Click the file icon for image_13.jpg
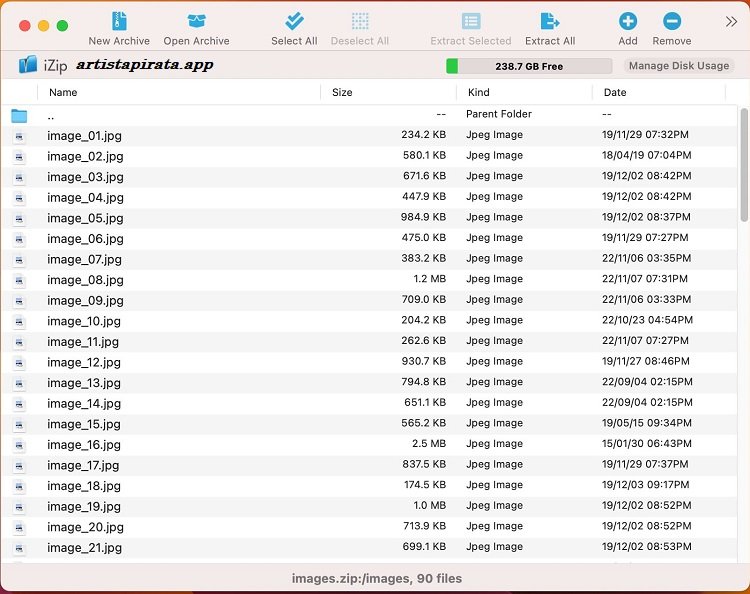The image size is (750, 594). [x=19, y=383]
